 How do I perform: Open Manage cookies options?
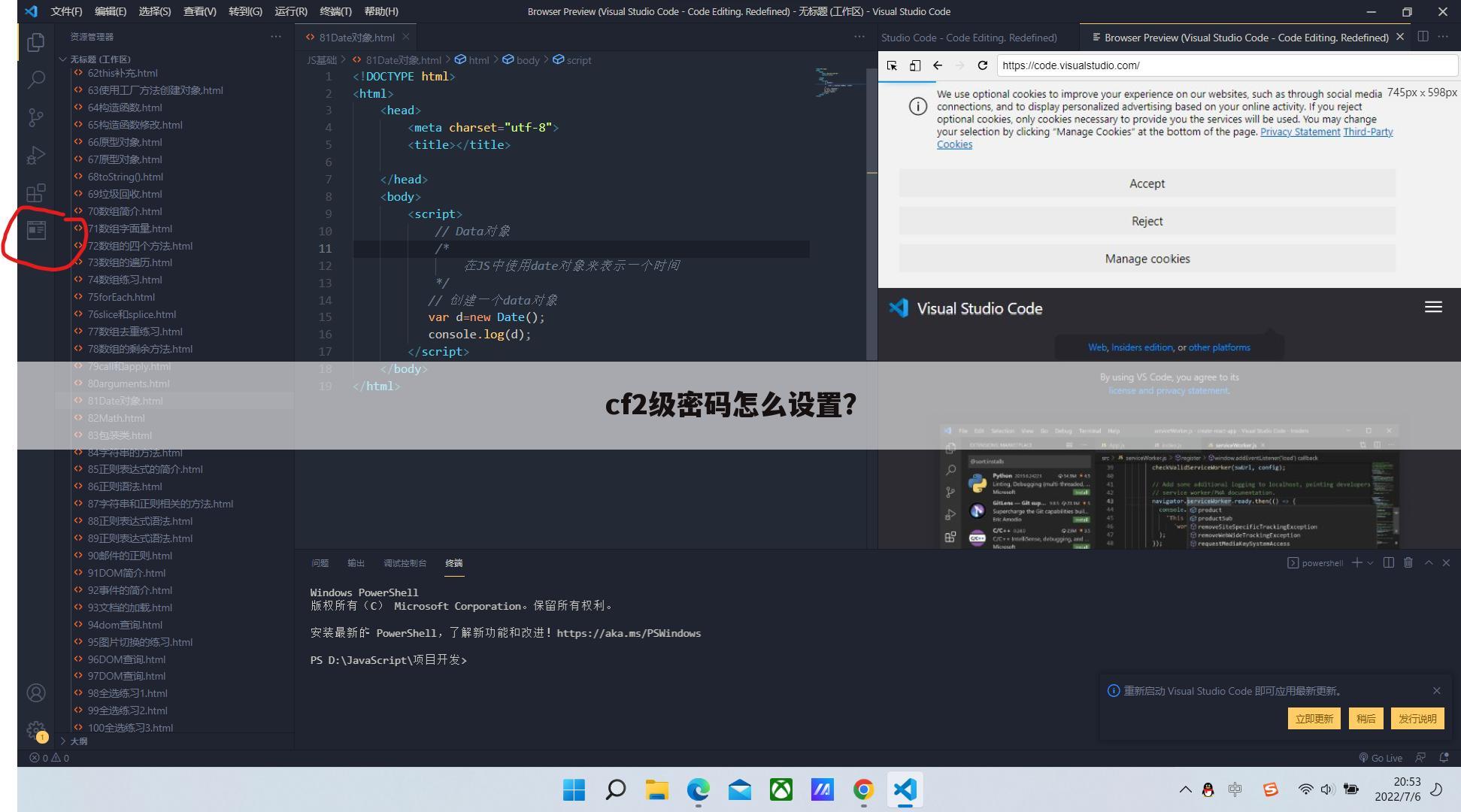click(1147, 259)
